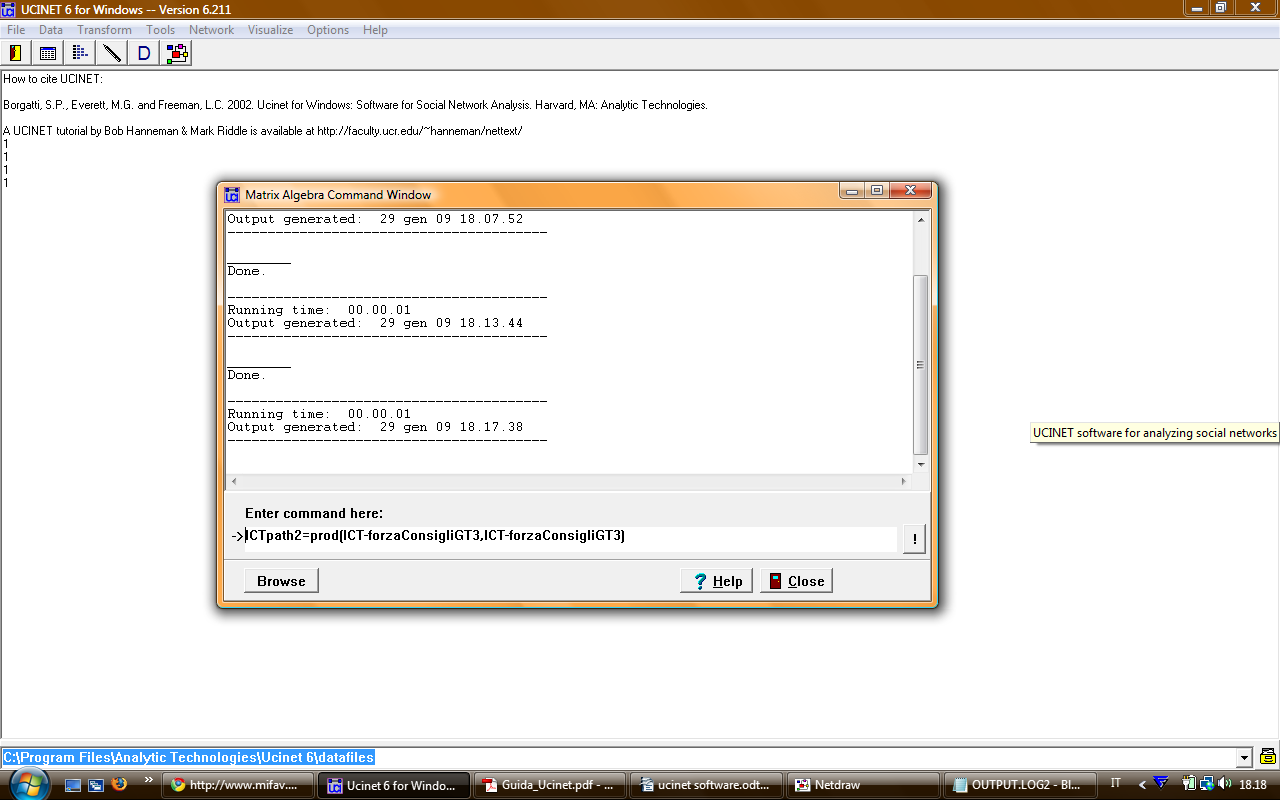This screenshot has width=1280, height=800.
Task: Click 'Output generated: 29 gen 09 18.17.38' line
Action: click(x=375, y=427)
